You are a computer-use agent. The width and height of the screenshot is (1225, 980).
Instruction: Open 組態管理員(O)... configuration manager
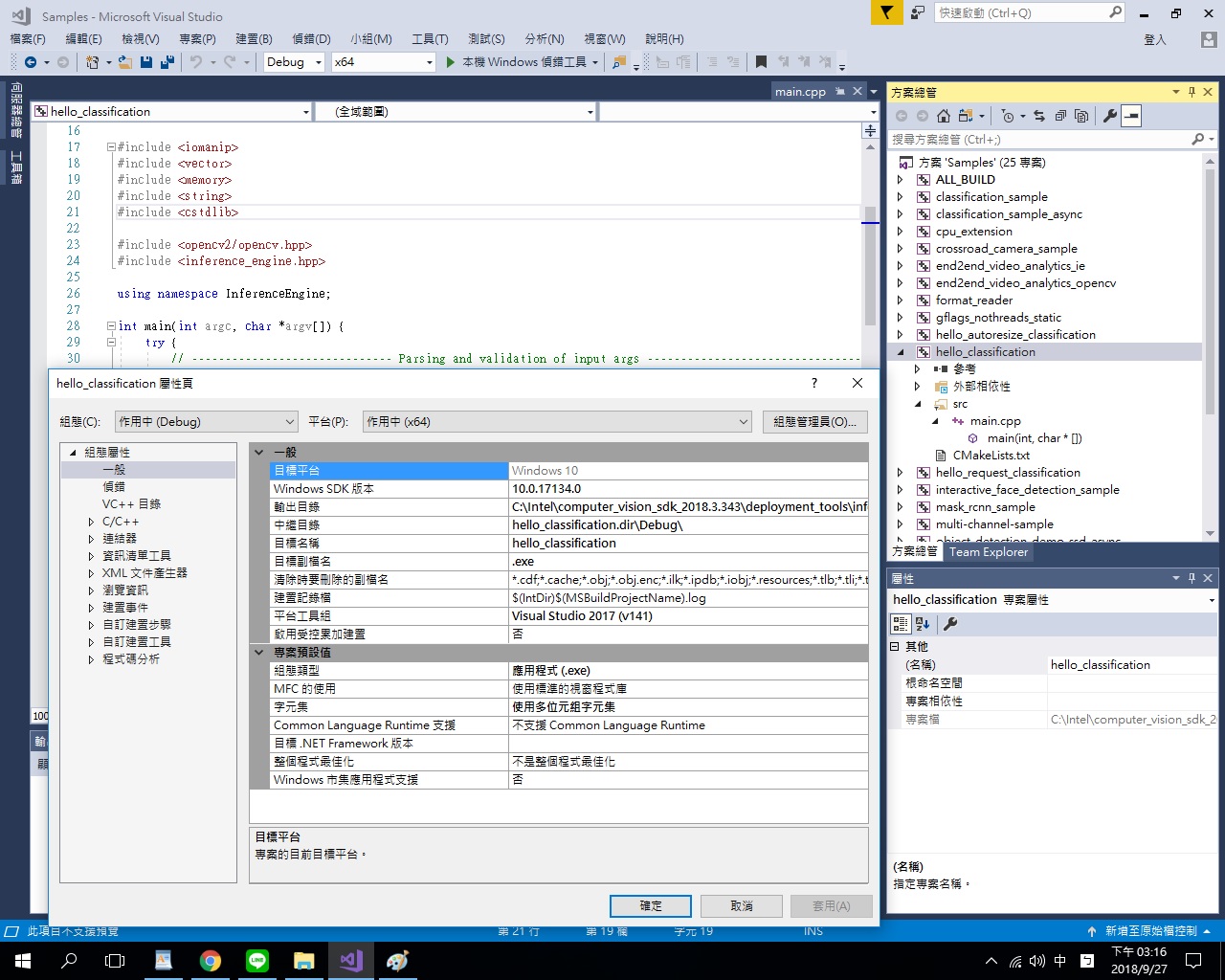815,422
